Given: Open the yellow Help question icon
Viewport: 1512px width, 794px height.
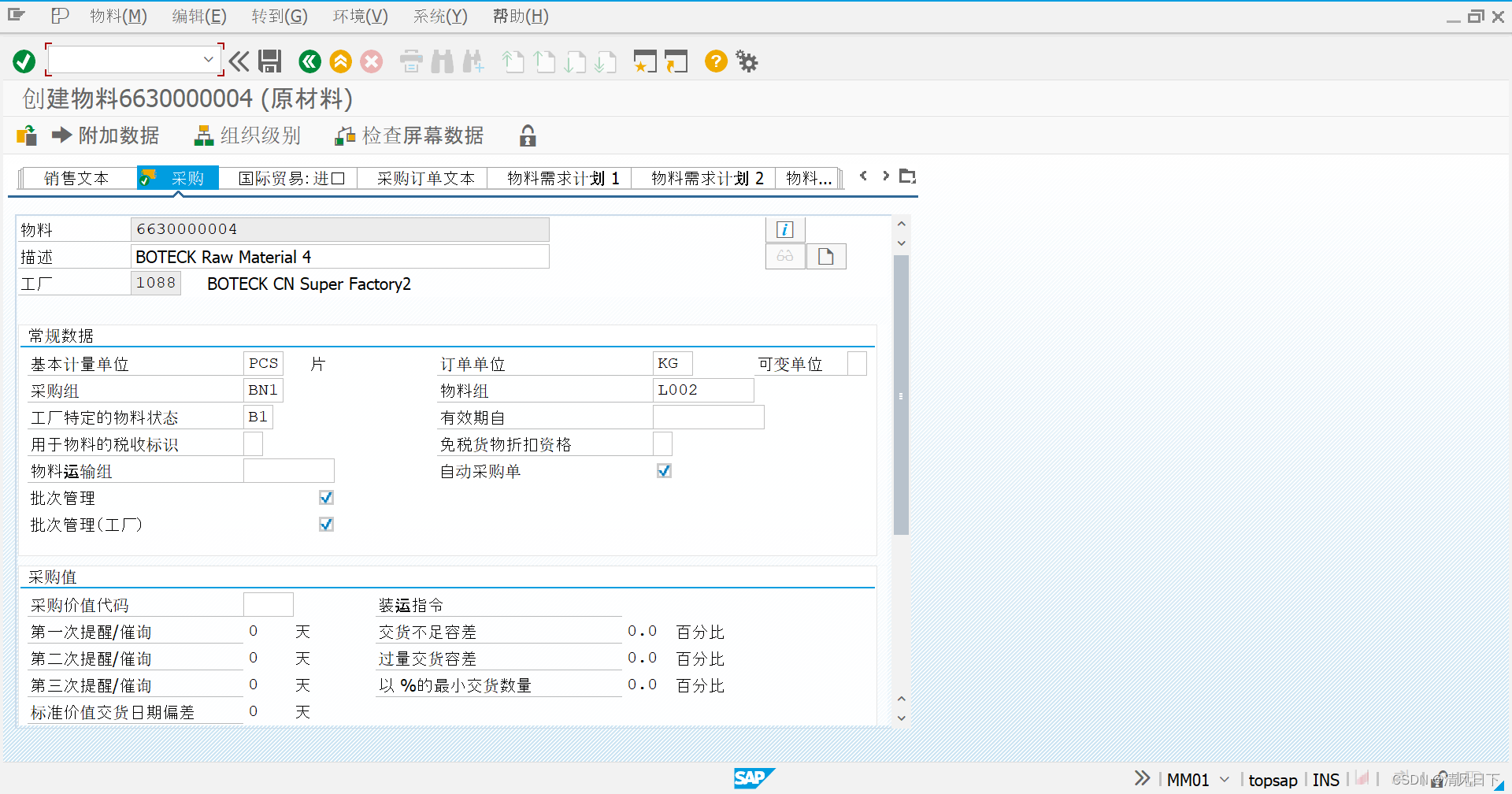Looking at the screenshot, I should pyautogui.click(x=716, y=61).
